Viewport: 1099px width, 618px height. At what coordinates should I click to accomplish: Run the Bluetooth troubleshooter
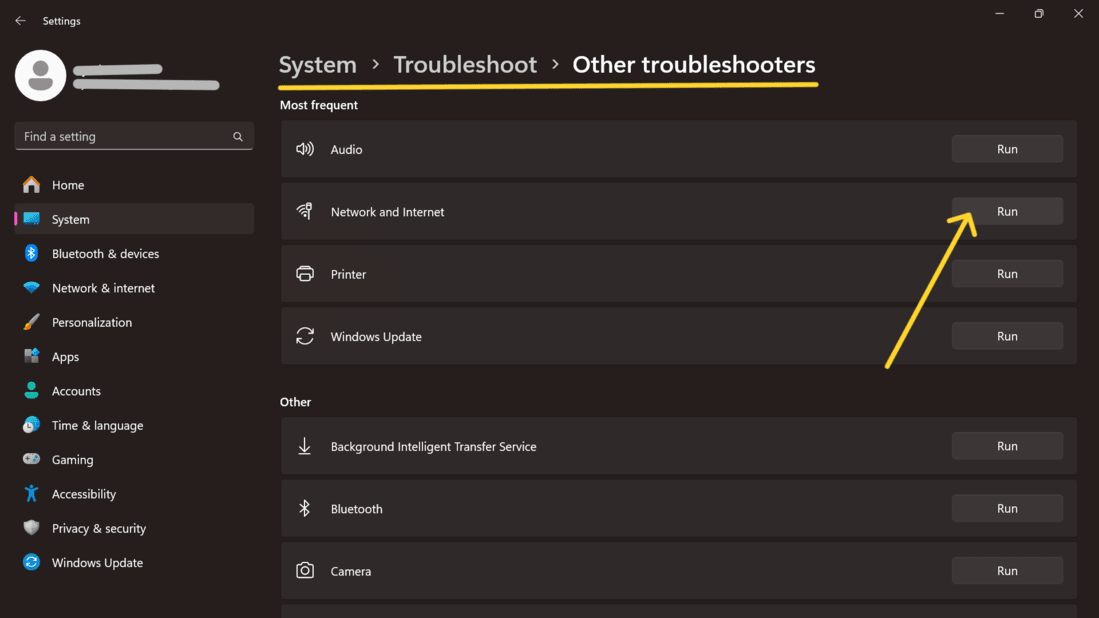(x=1007, y=509)
